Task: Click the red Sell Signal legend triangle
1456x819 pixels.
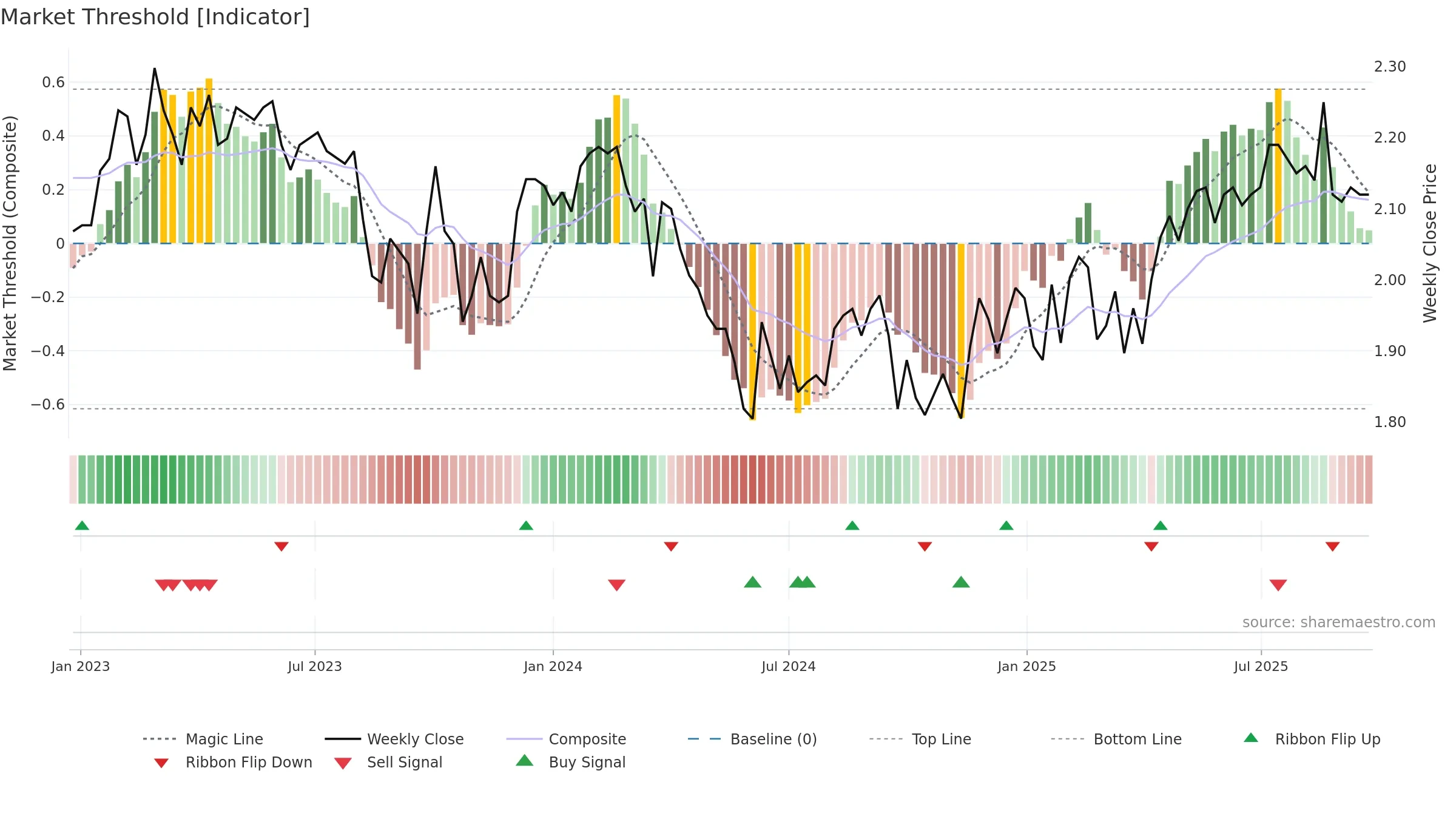Action: (343, 763)
